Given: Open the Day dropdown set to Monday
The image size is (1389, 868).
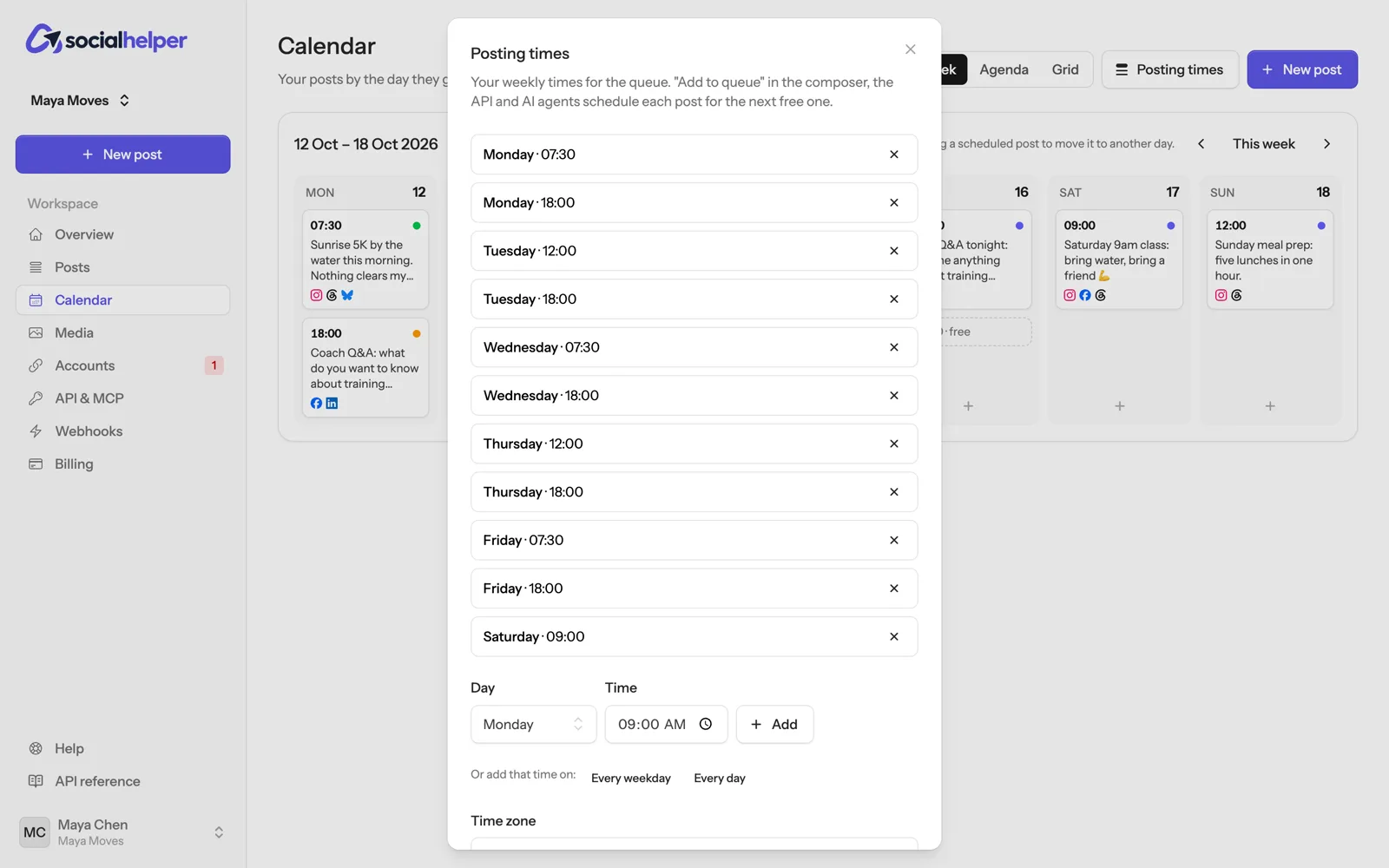Looking at the screenshot, I should coord(533,724).
